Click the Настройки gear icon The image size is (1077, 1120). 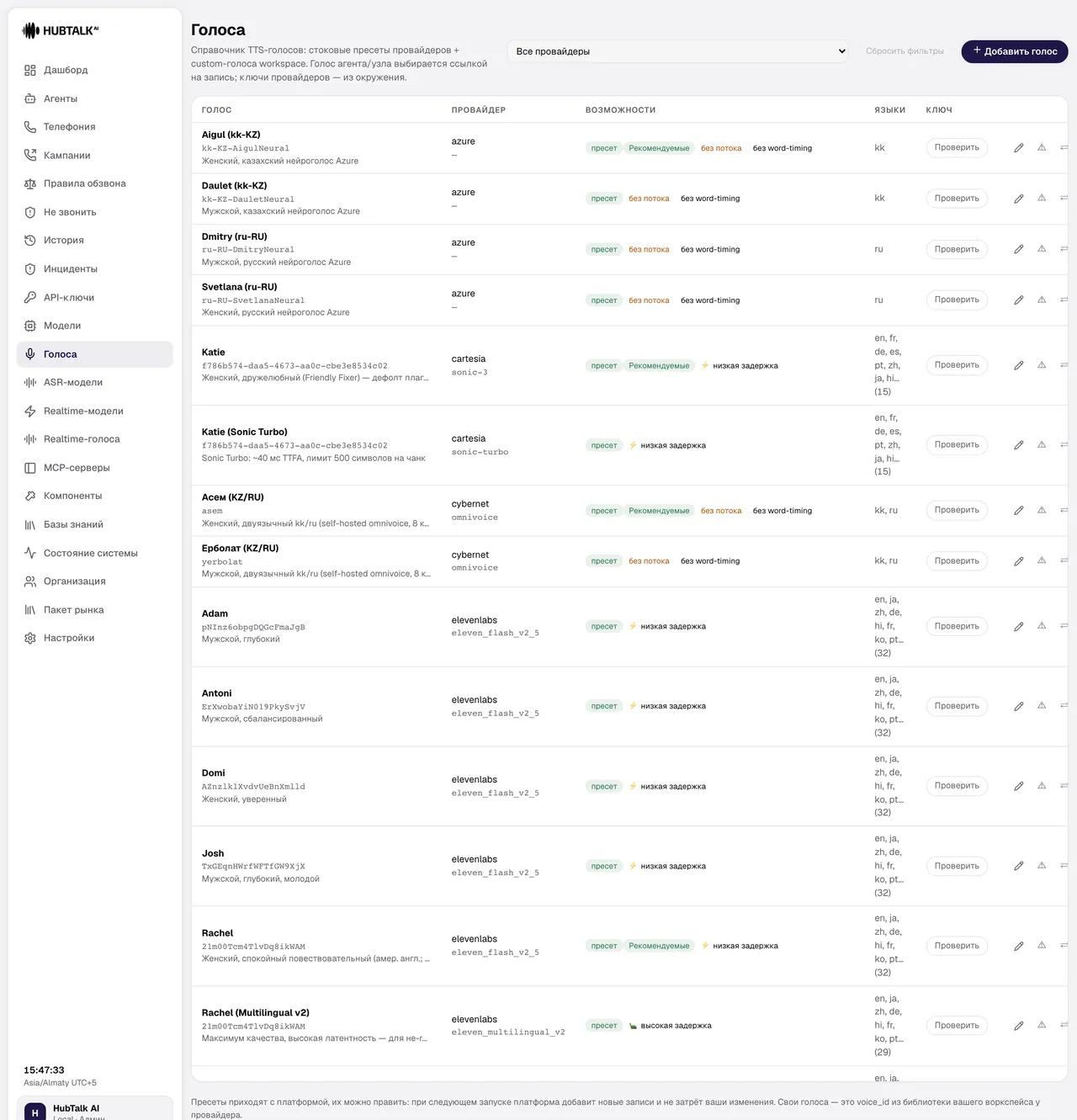[30, 638]
